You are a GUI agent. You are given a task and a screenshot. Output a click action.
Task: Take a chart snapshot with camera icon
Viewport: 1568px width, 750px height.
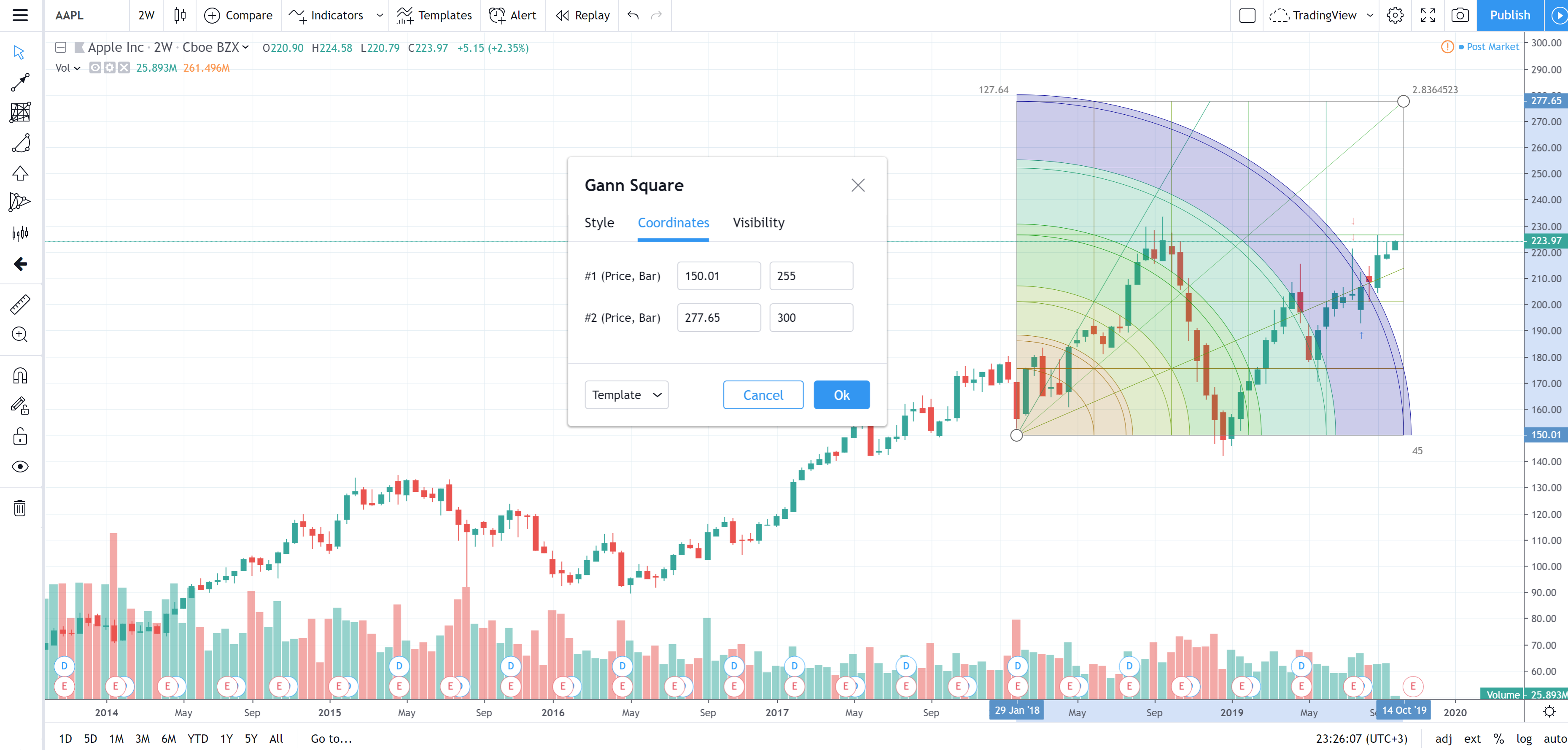tap(1460, 15)
